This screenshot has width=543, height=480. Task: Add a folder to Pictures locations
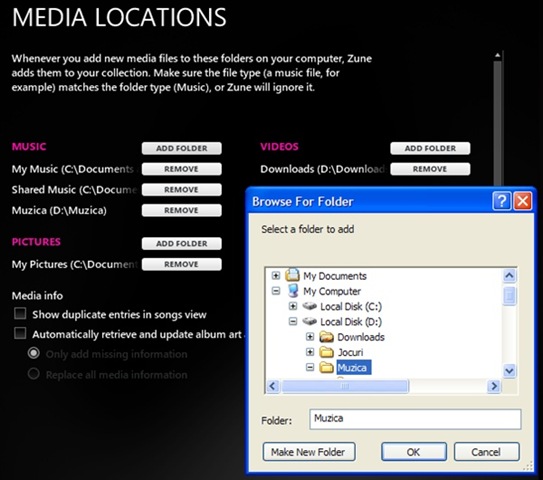[181, 243]
